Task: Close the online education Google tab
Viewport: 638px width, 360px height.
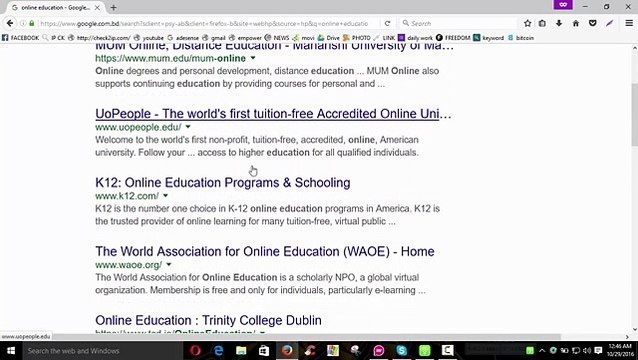Action: 97,7
